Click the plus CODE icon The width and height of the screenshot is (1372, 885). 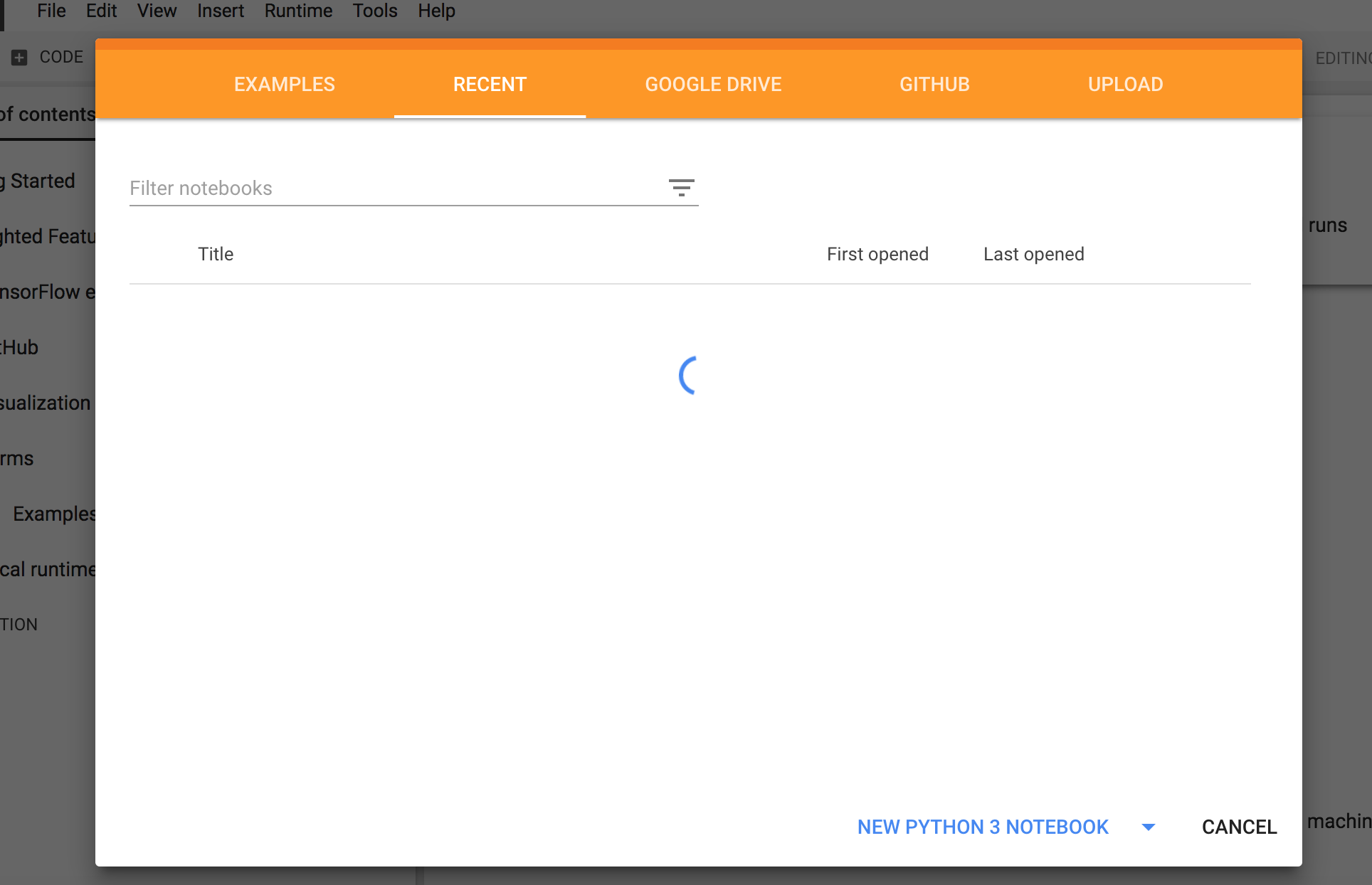[20, 58]
